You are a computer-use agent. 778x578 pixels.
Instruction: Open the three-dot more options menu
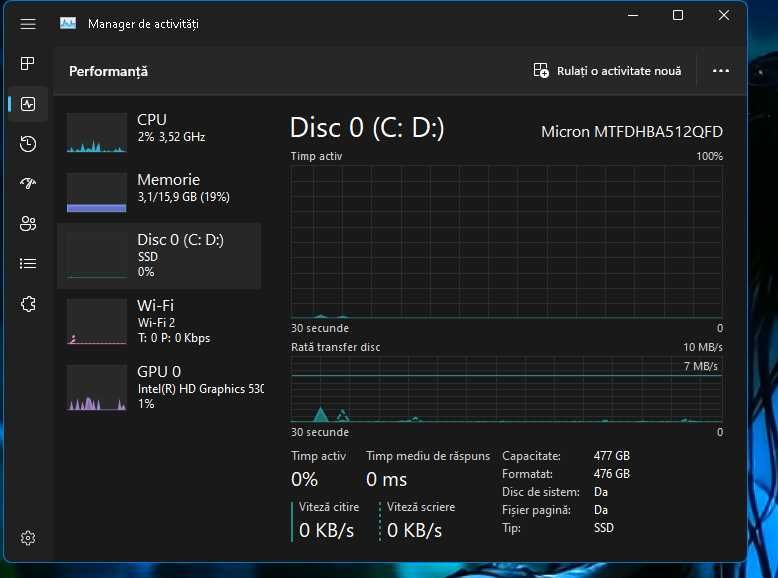coord(720,71)
